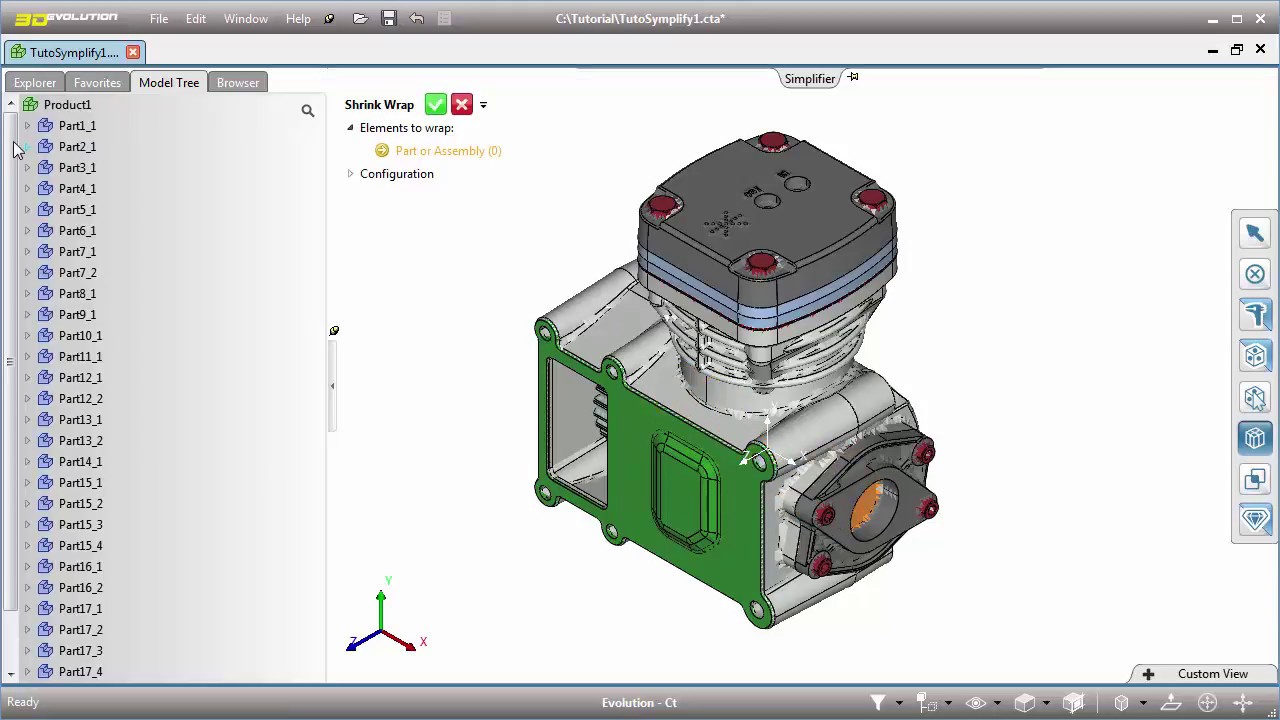Click the Part or Assembly (0) selector
Image resolution: width=1280 pixels, height=720 pixels.
pyautogui.click(x=448, y=151)
